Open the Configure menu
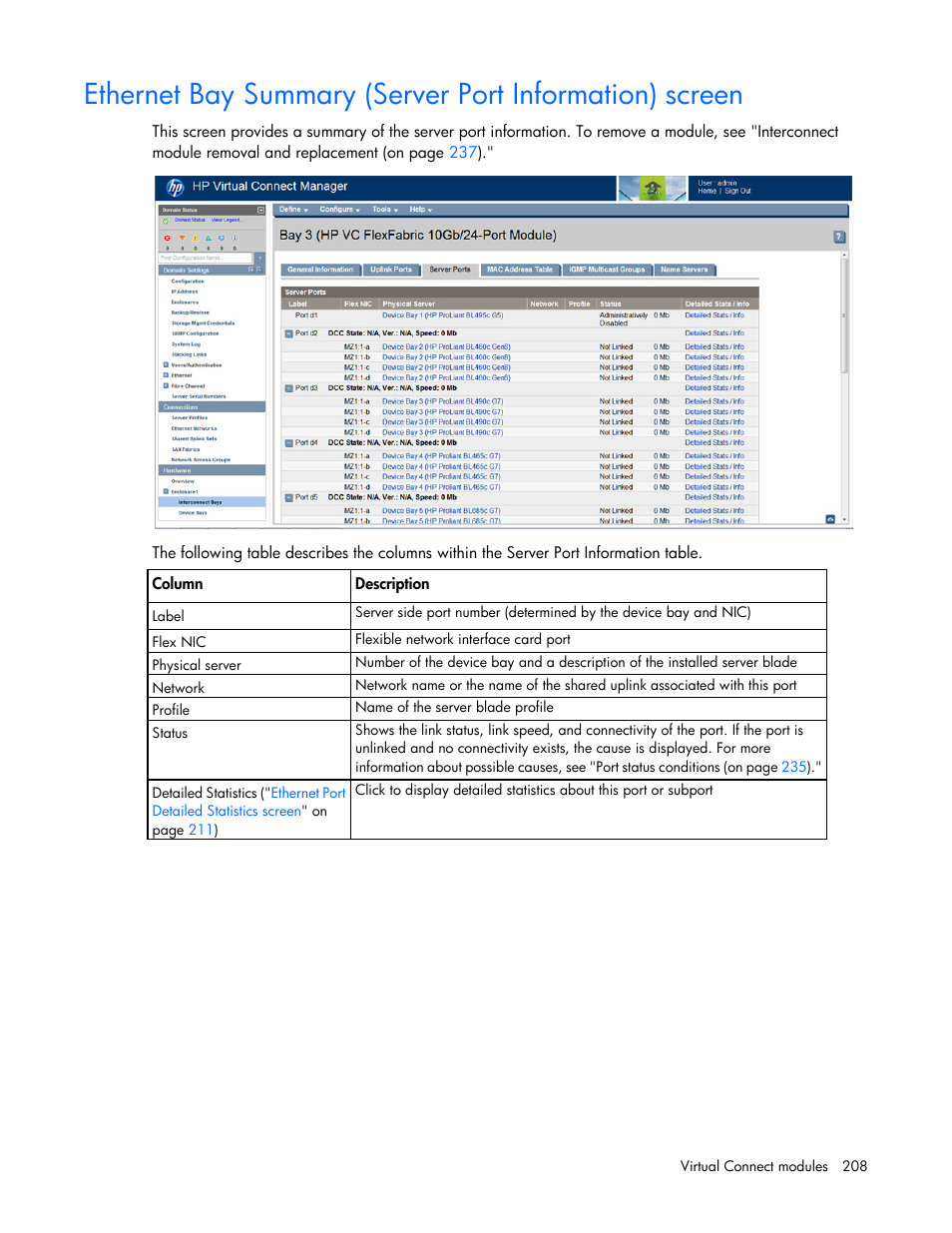 [339, 210]
